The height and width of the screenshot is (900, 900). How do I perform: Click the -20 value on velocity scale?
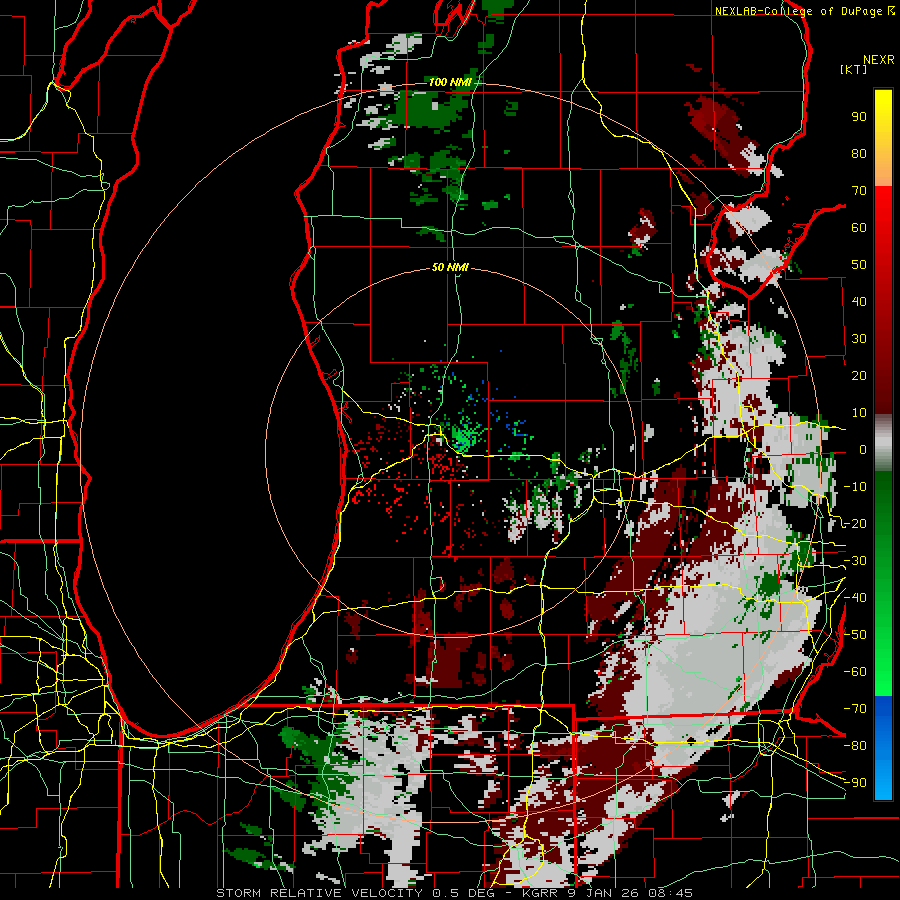(x=855, y=523)
